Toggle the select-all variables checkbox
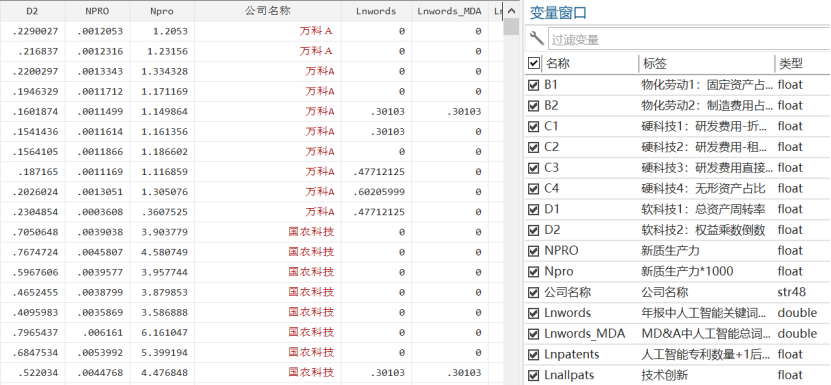 pyautogui.click(x=534, y=64)
